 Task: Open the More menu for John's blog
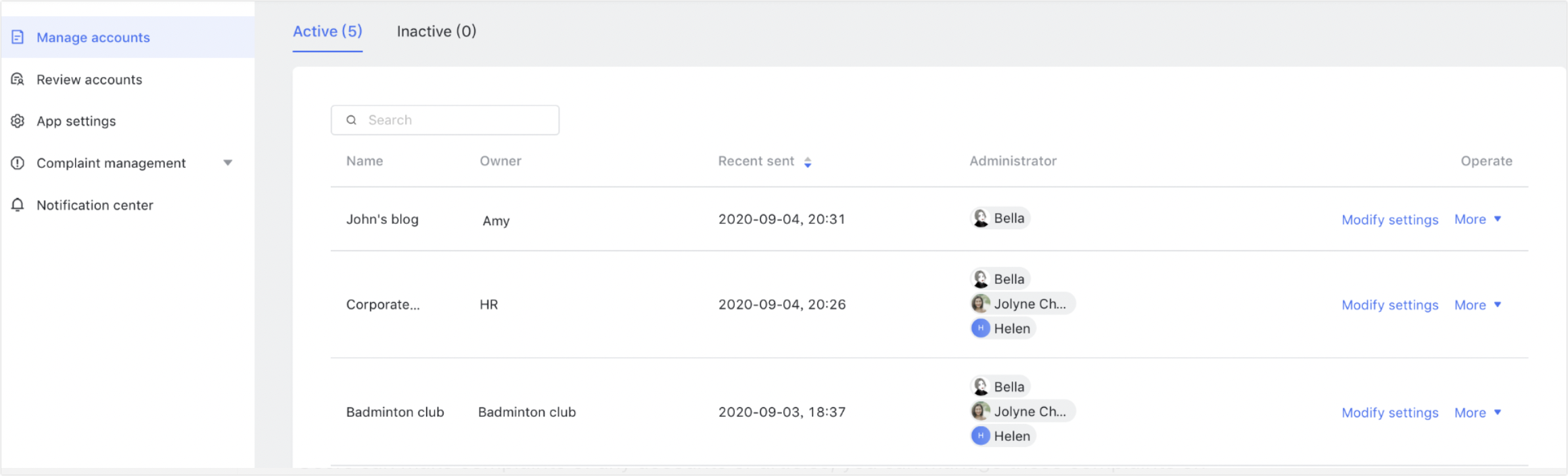tap(1477, 219)
